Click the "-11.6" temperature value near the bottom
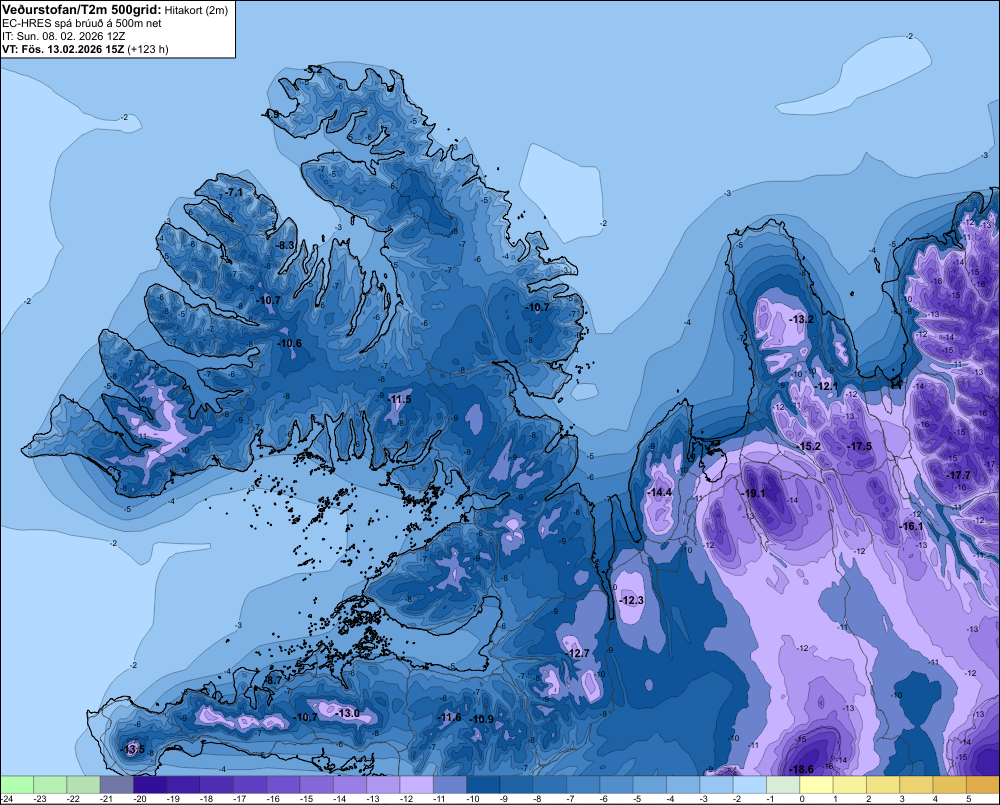This screenshot has width=1000, height=805. 449,717
